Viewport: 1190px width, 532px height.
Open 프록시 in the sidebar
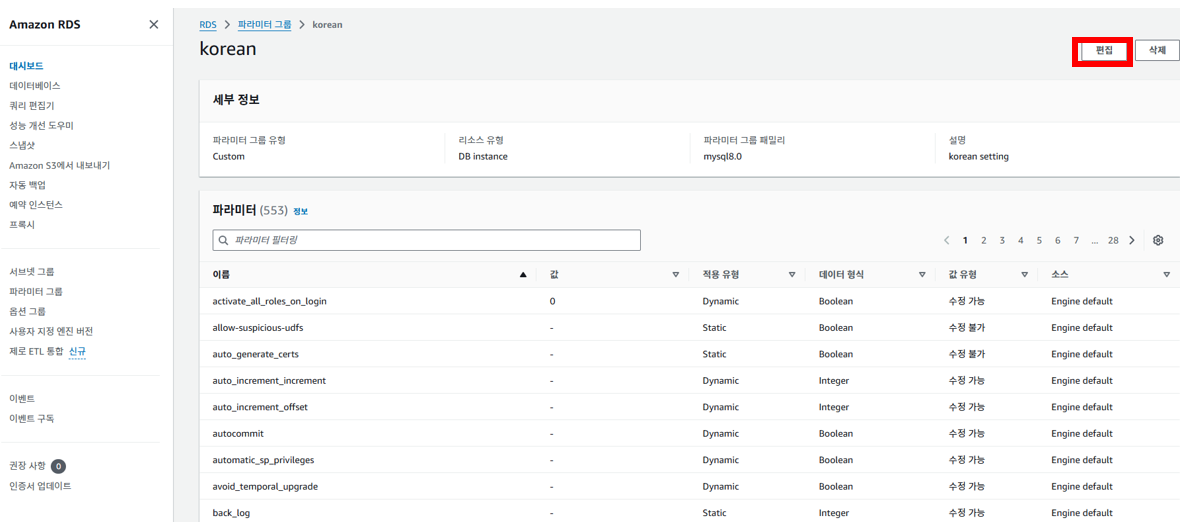tap(22, 225)
